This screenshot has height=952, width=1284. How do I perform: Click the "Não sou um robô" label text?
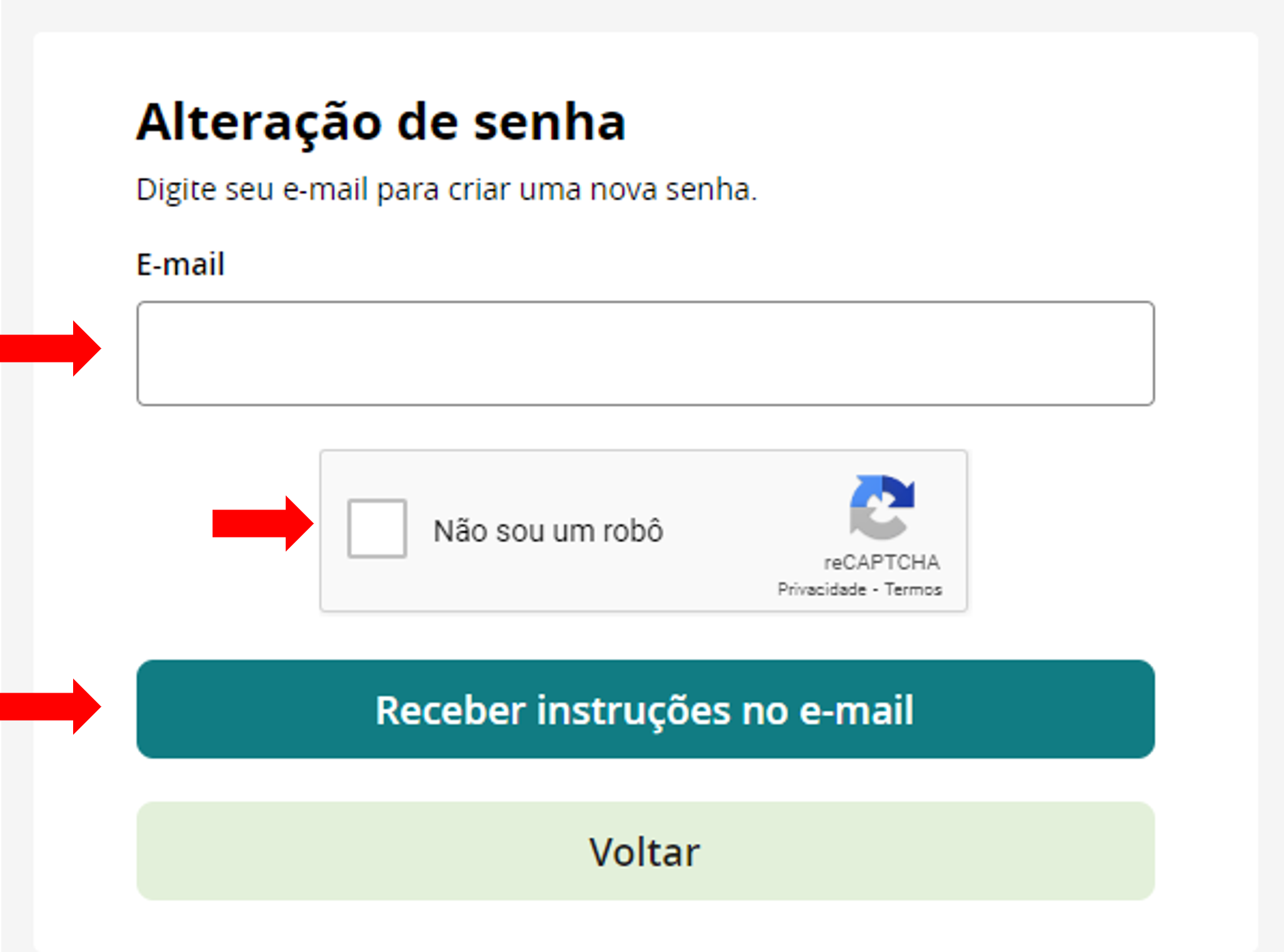(548, 531)
